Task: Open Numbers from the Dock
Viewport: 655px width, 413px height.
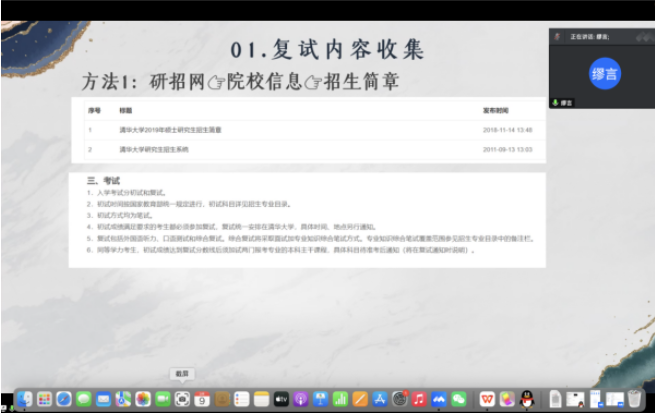Action: 340,399
